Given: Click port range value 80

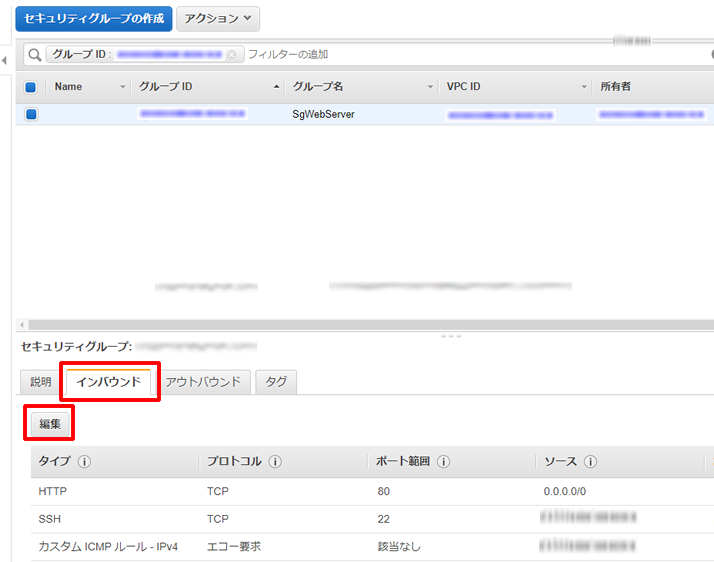Looking at the screenshot, I should tap(383, 491).
